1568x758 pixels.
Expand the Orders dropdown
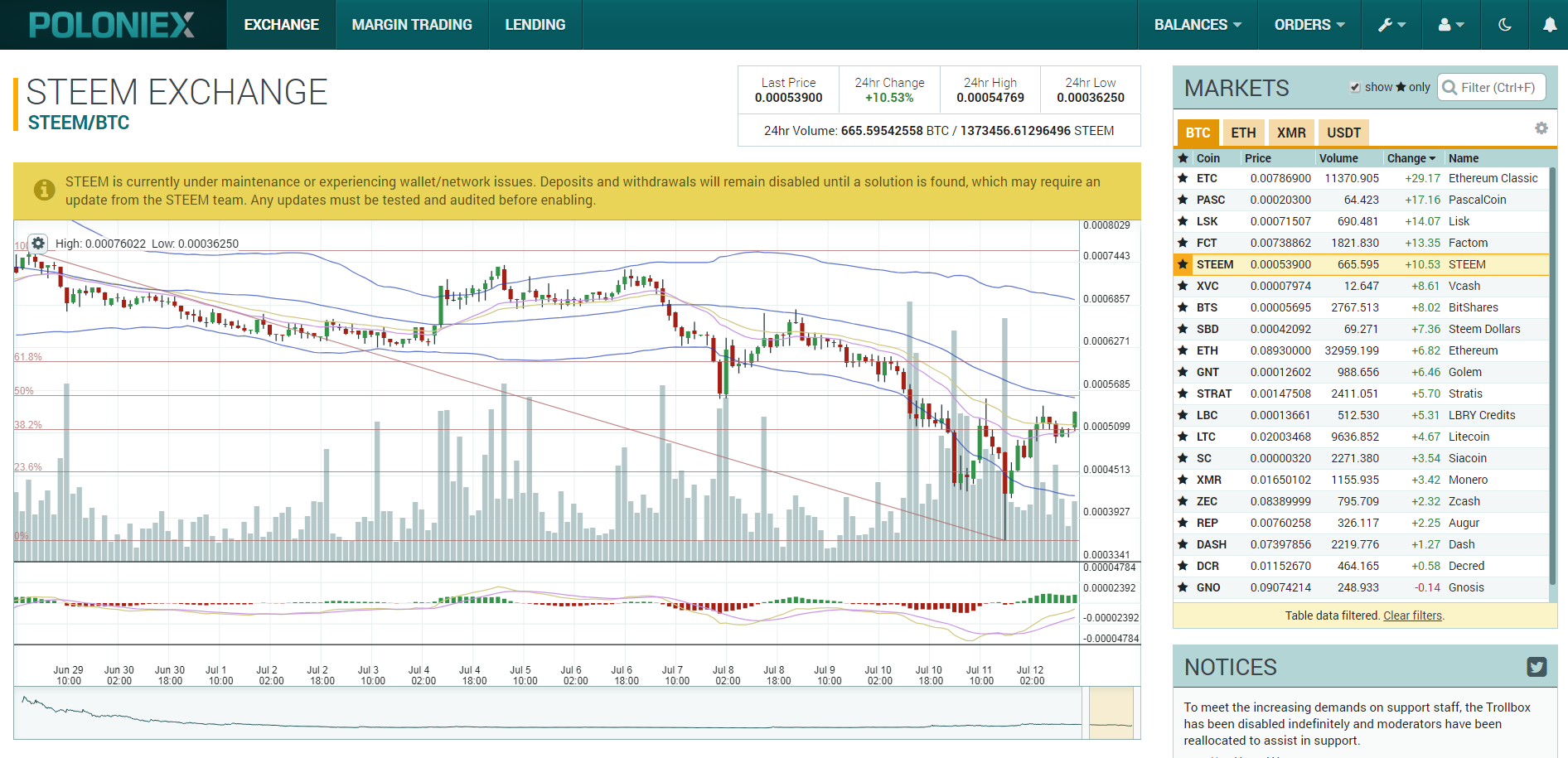pos(1309,25)
